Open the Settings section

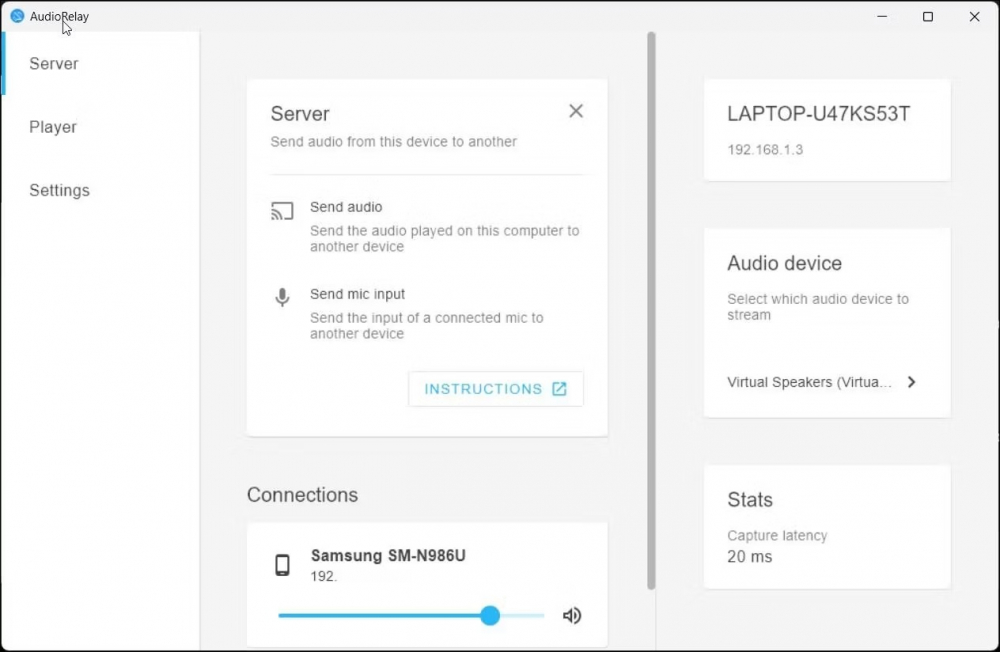pyautogui.click(x=59, y=190)
